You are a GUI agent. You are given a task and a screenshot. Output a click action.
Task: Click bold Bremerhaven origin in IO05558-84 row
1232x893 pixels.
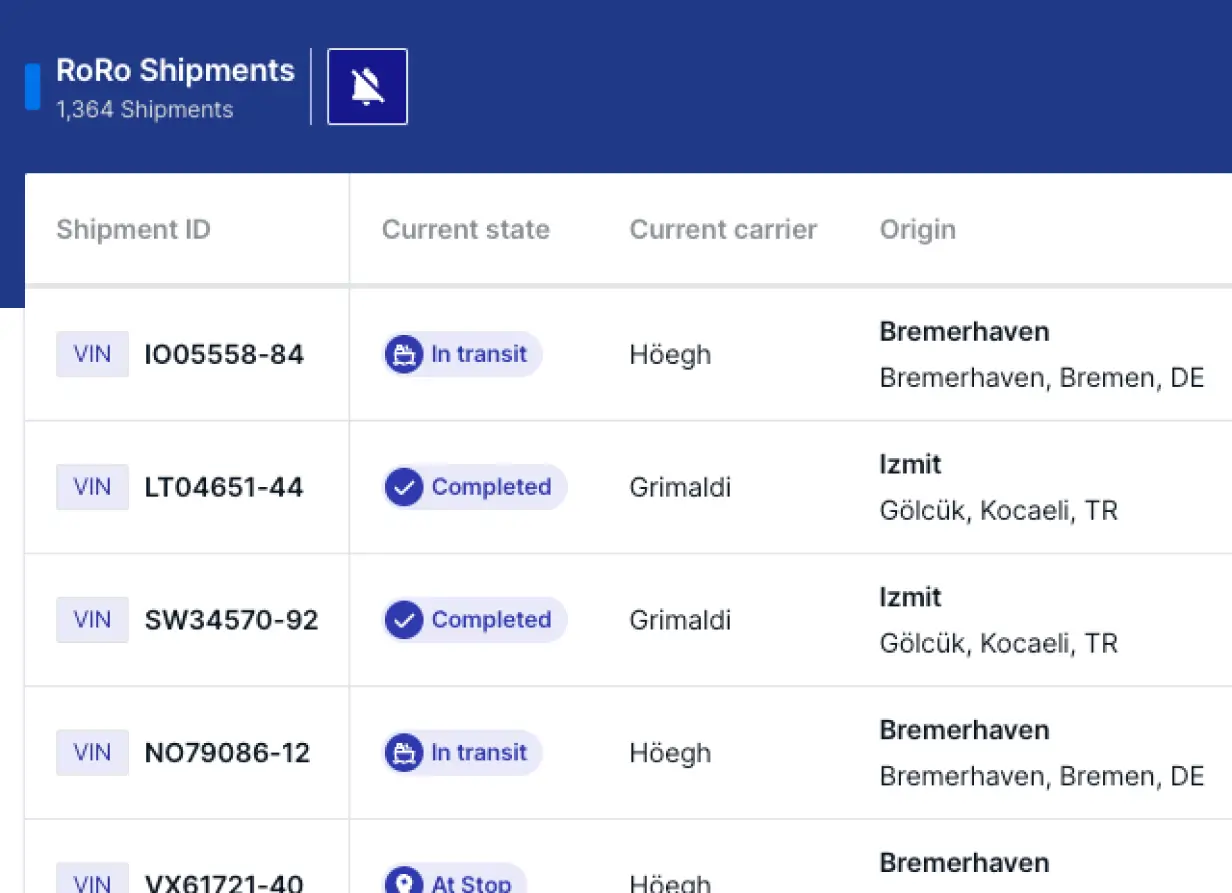coord(965,332)
